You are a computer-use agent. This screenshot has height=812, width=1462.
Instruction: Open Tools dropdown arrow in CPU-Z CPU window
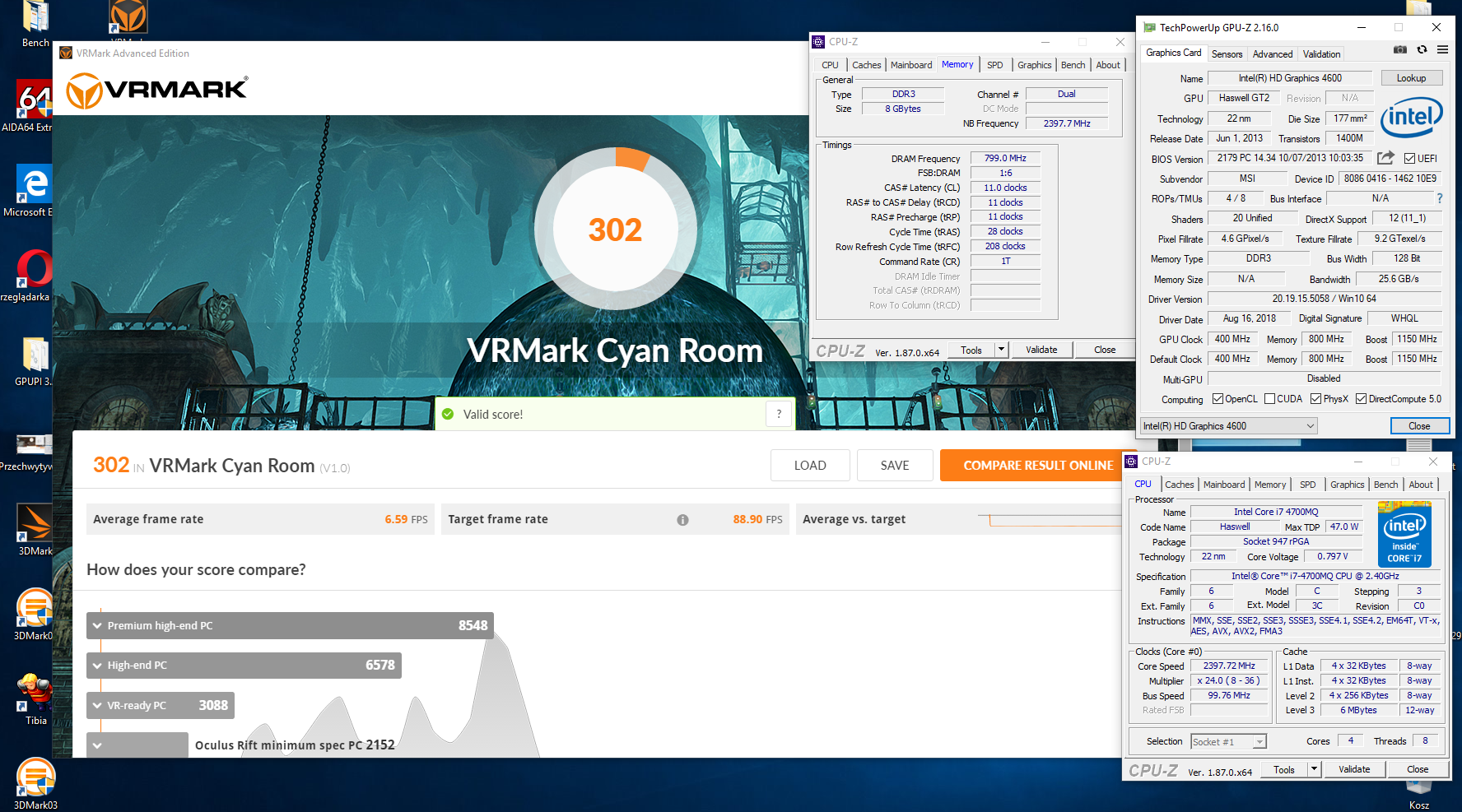(1314, 769)
